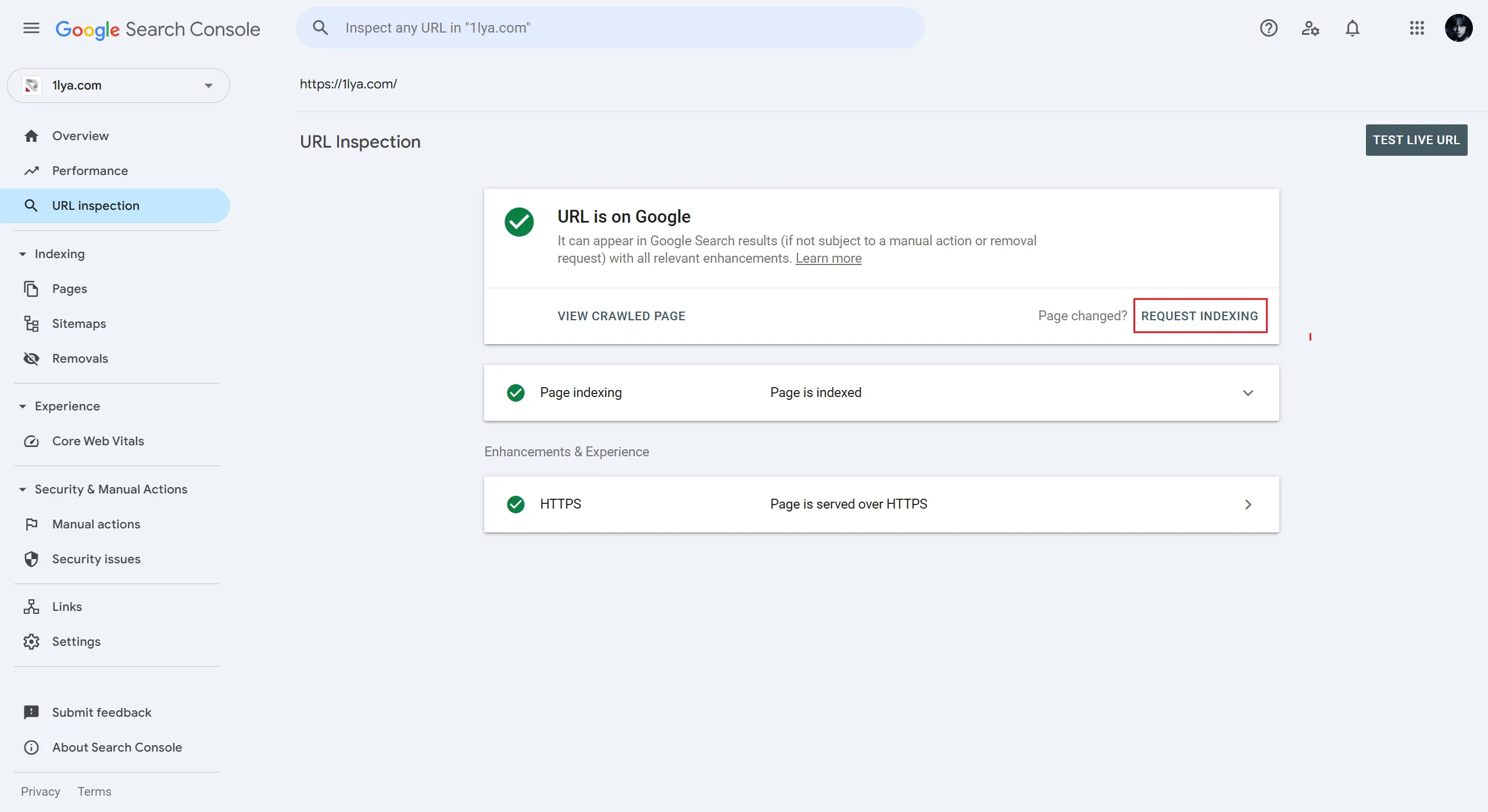
Task: Click the REQUEST INDEXING button
Action: pyautogui.click(x=1199, y=316)
